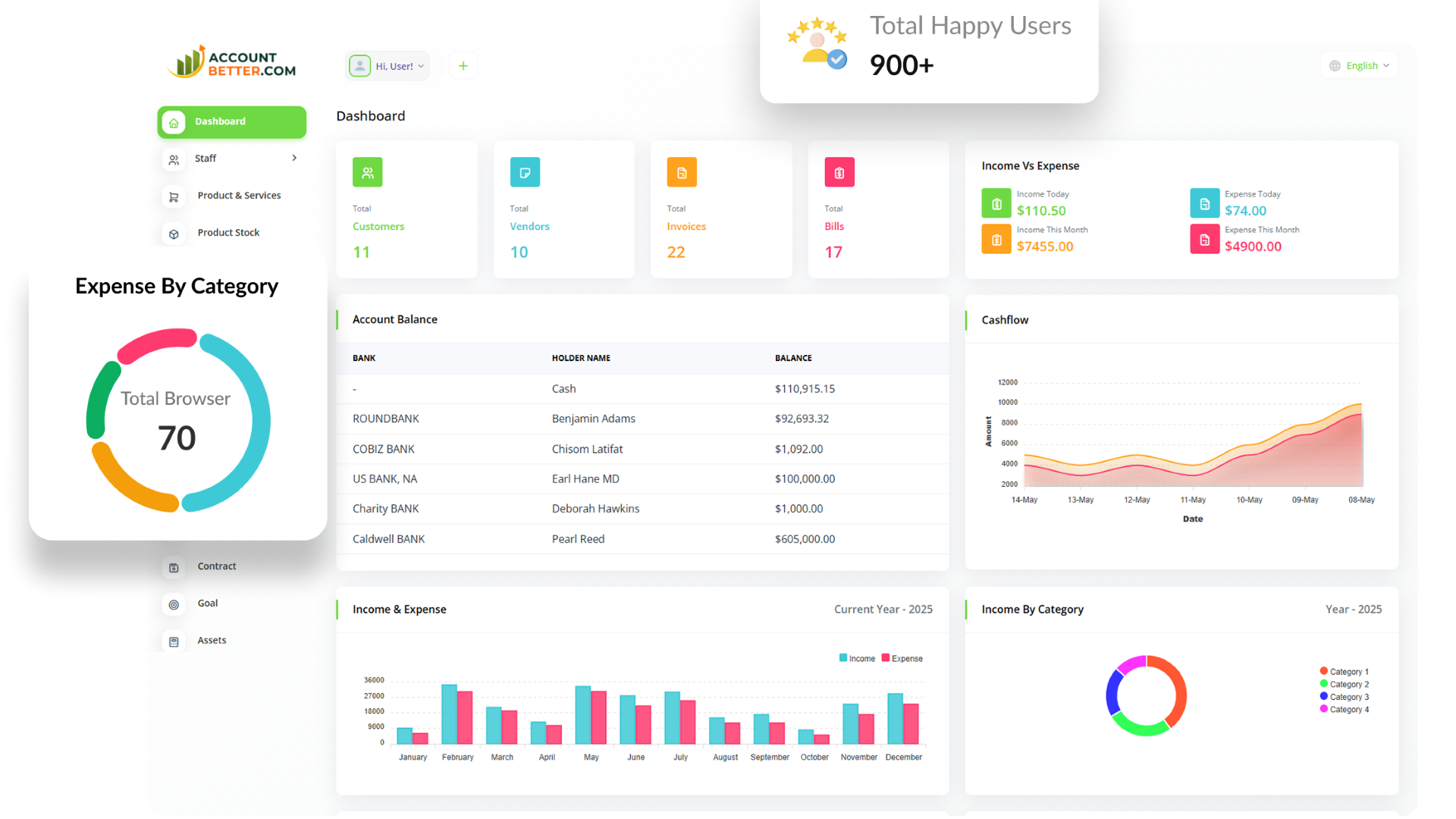Expand the Staff menu chevron
Viewport: 1456px width, 819px height.
tap(294, 158)
